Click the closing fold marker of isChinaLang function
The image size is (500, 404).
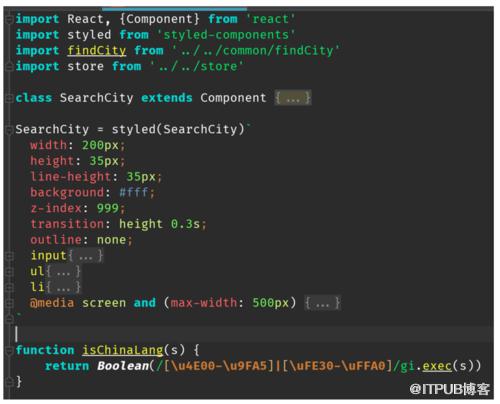point(9,382)
